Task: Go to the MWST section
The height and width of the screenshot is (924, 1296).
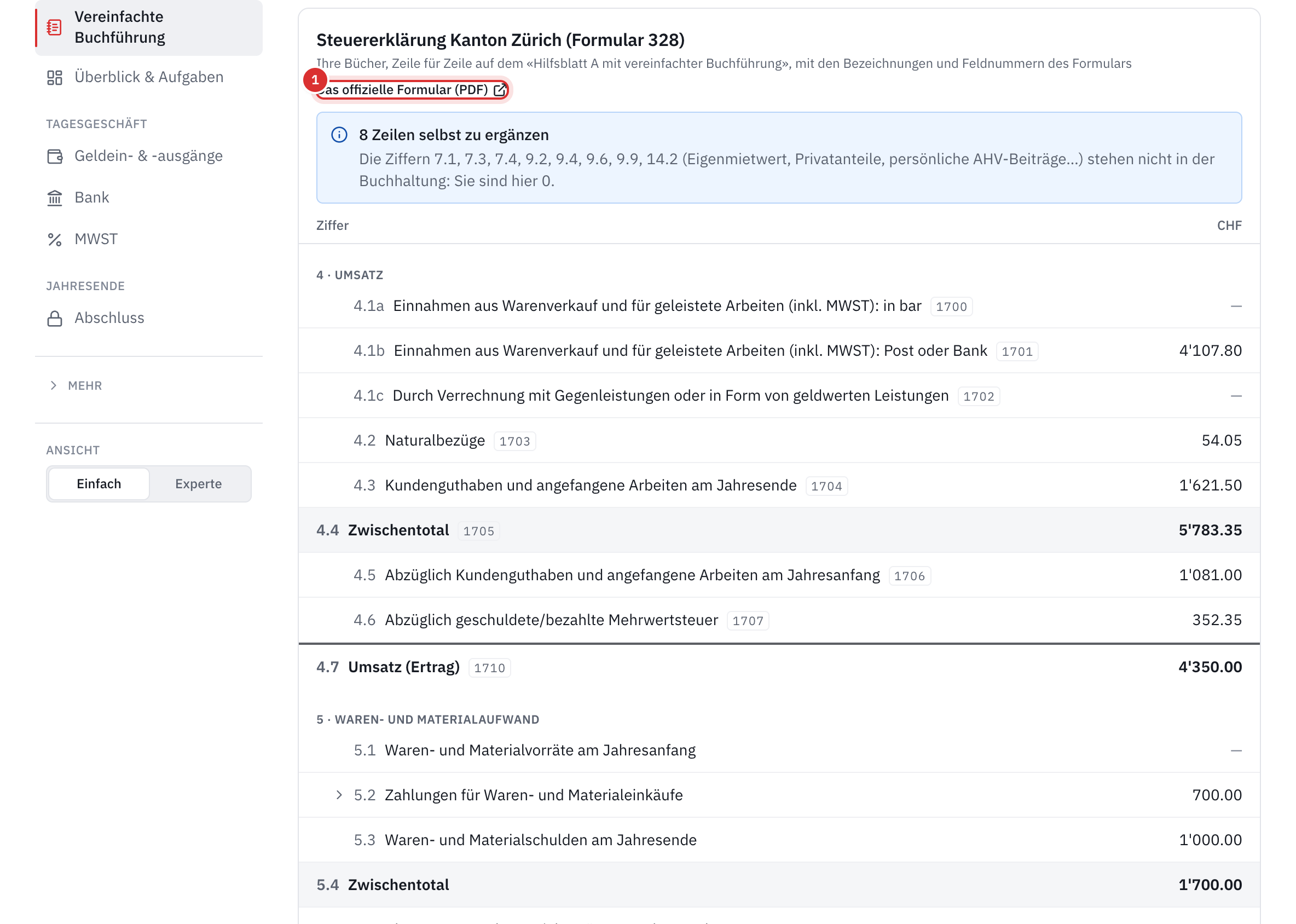Action: click(149, 239)
